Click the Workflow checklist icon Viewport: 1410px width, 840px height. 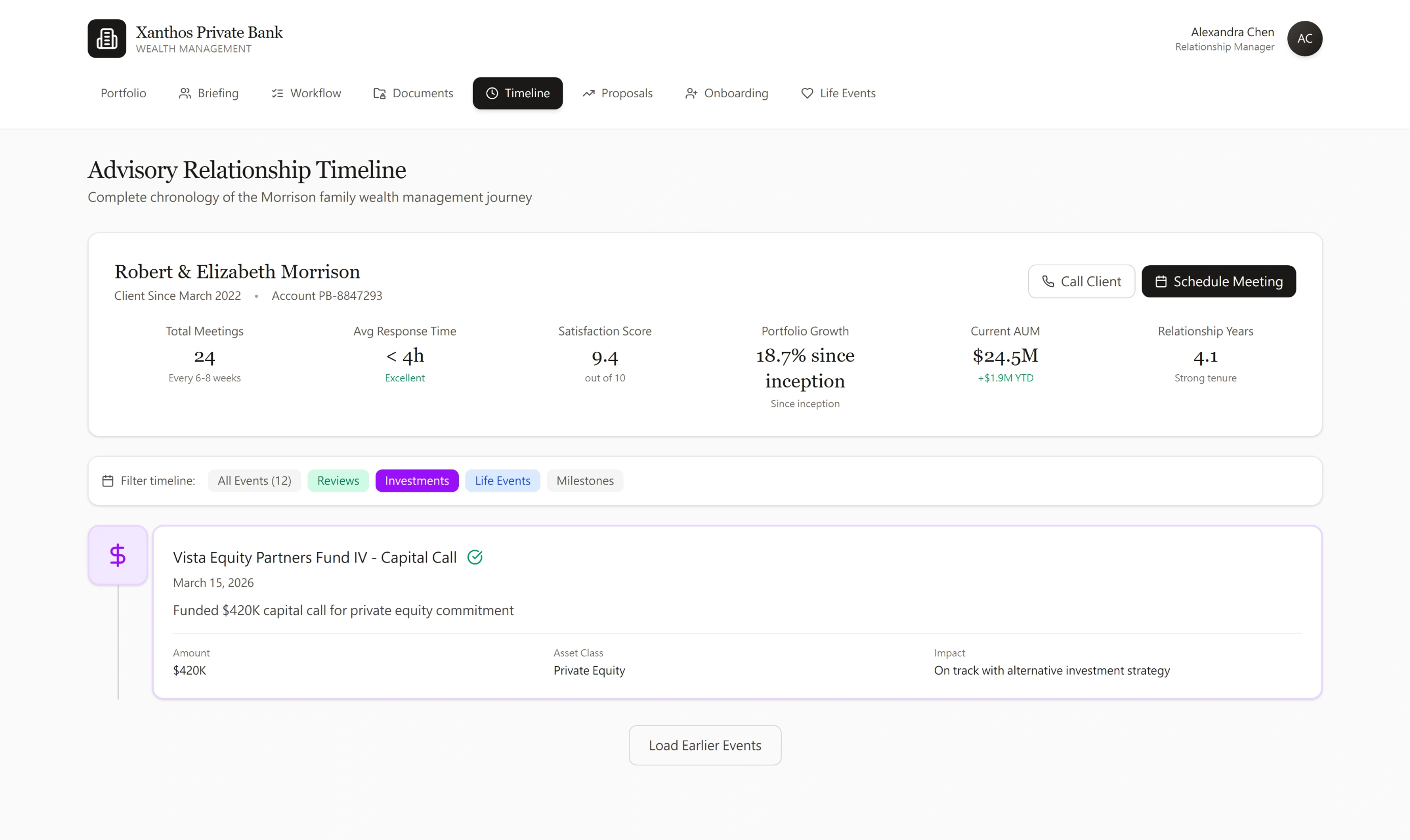click(277, 93)
